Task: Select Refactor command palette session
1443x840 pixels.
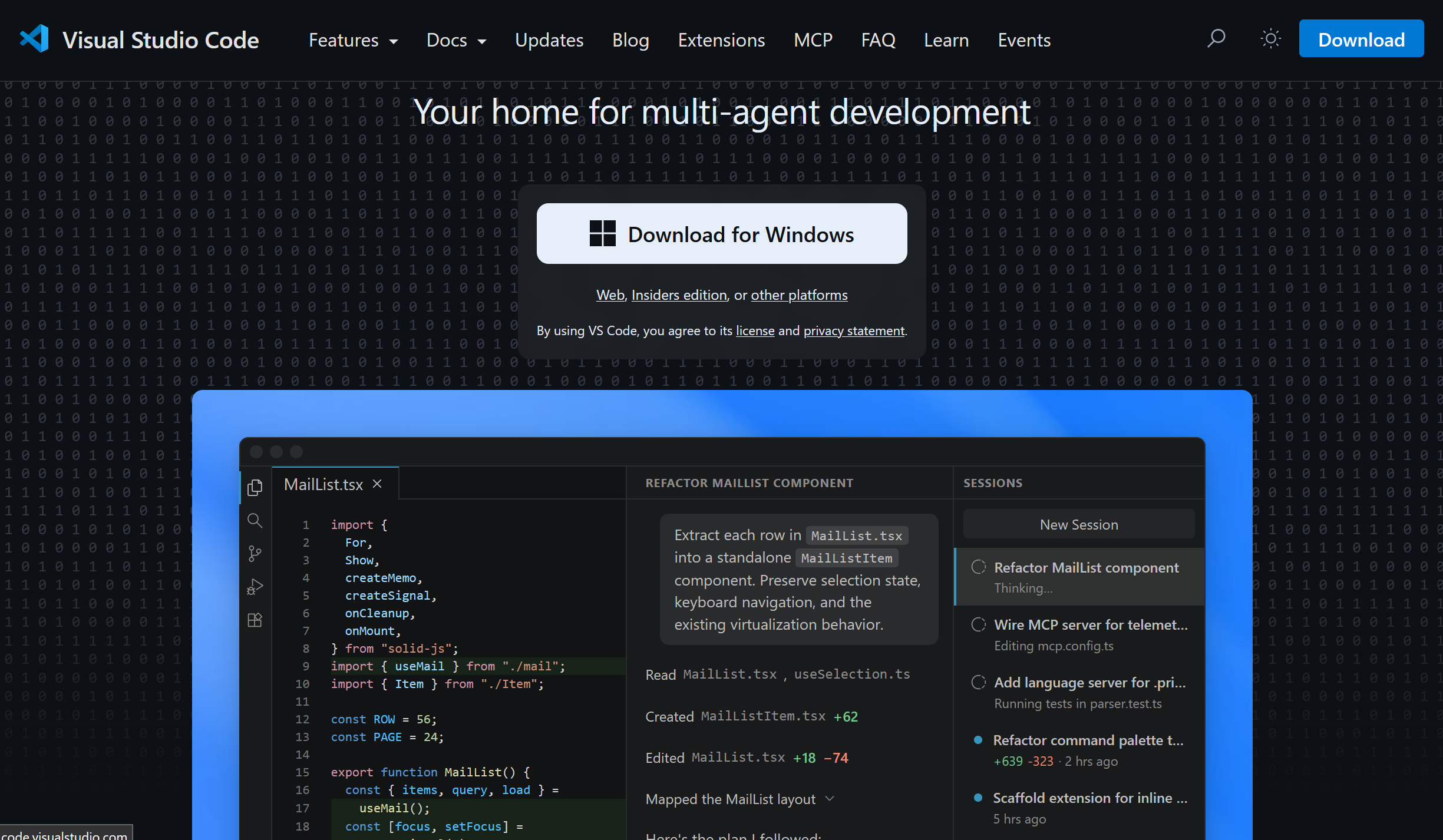Action: click(1079, 750)
